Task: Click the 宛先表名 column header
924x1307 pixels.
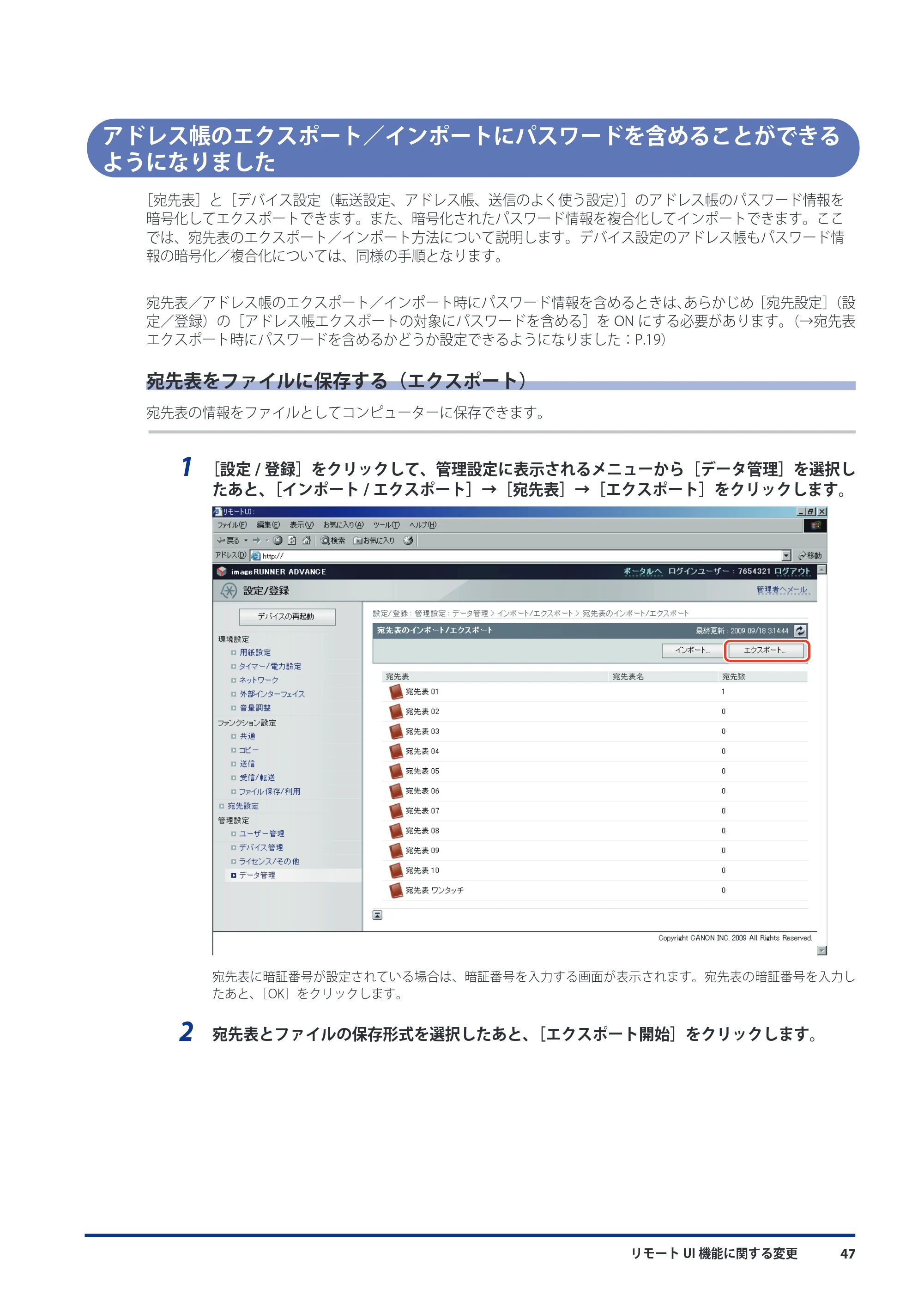Action: (628, 677)
